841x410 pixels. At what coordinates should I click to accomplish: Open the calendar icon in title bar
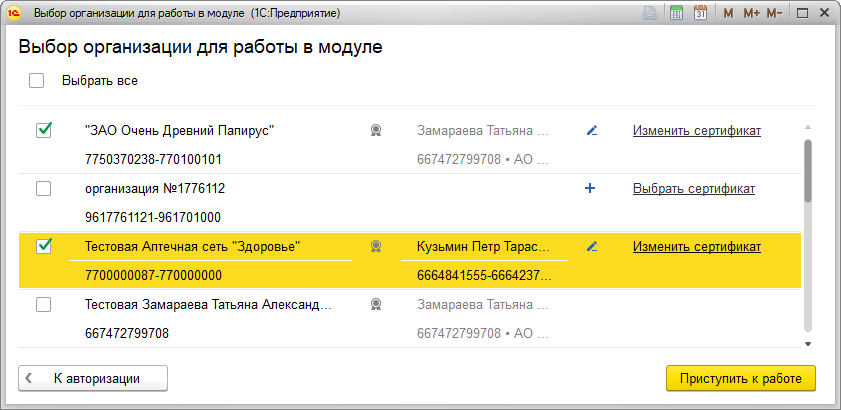coord(700,14)
